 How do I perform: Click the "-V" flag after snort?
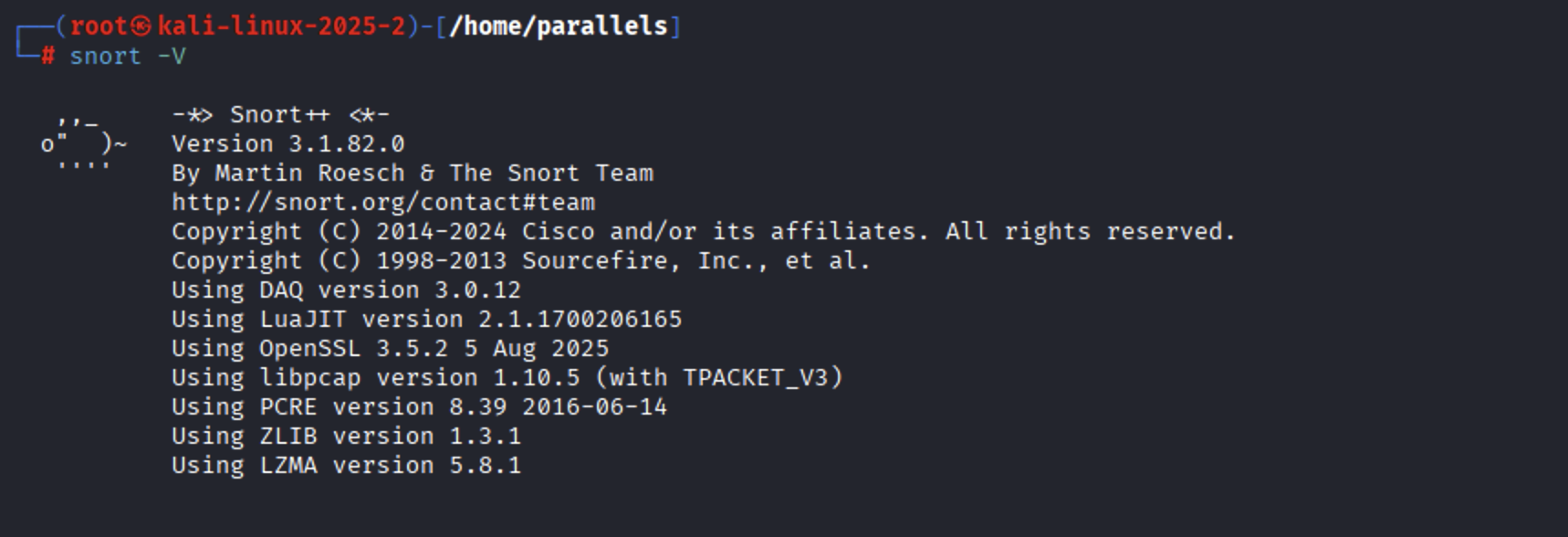click(172, 56)
